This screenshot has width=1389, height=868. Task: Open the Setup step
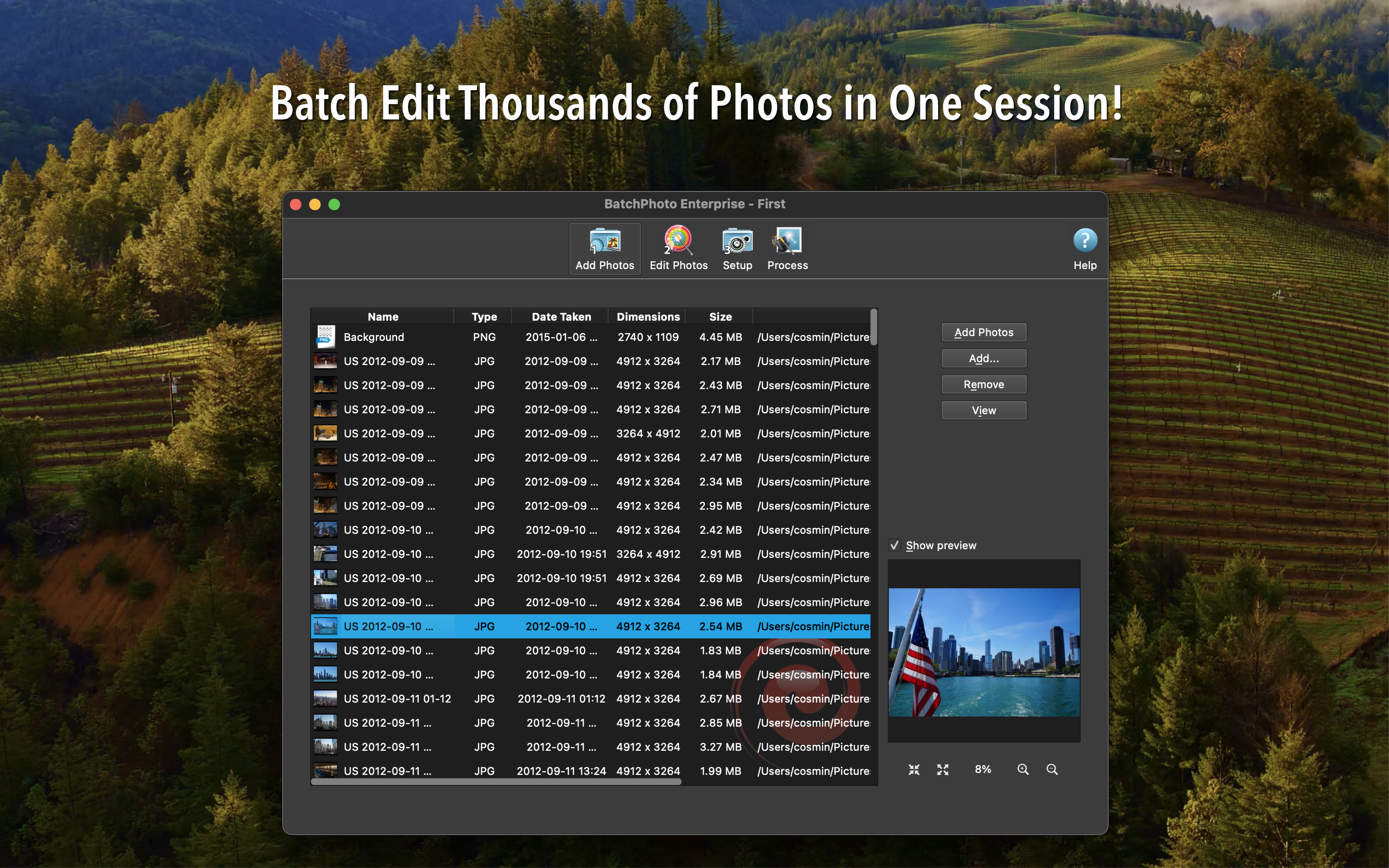[x=736, y=248]
